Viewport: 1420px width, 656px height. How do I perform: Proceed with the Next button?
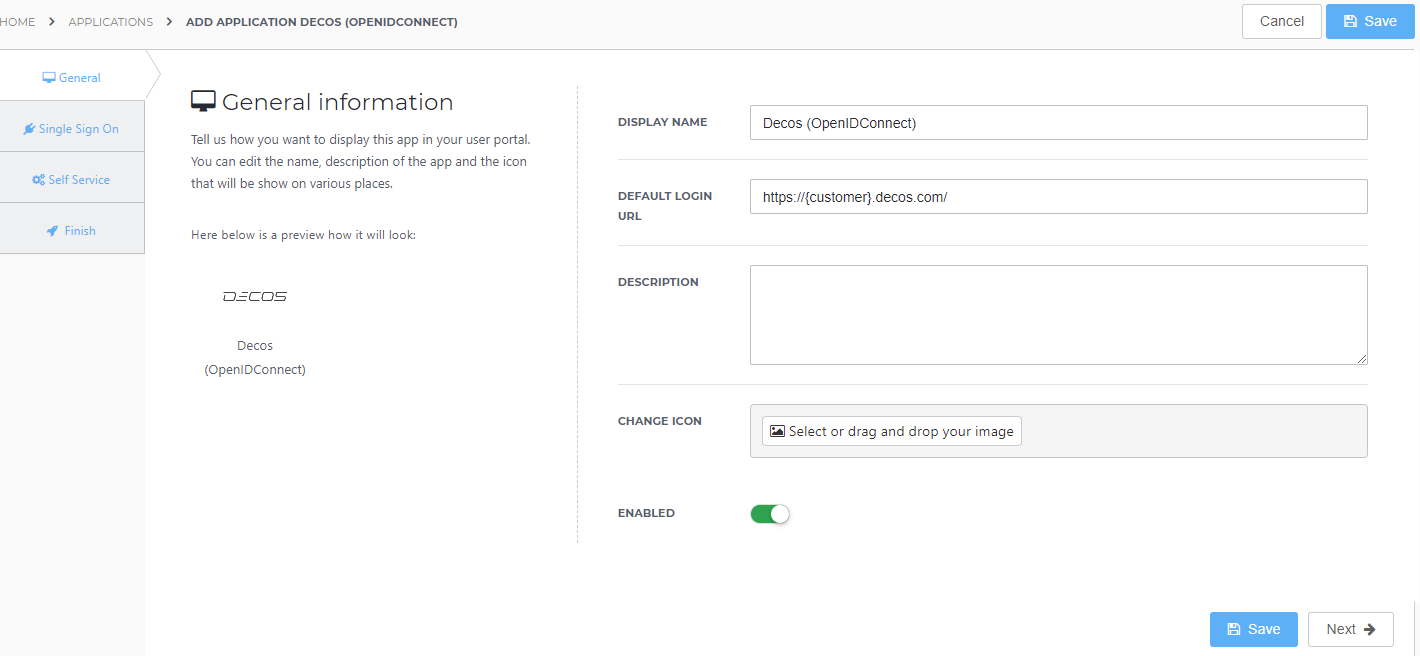tap(1351, 629)
